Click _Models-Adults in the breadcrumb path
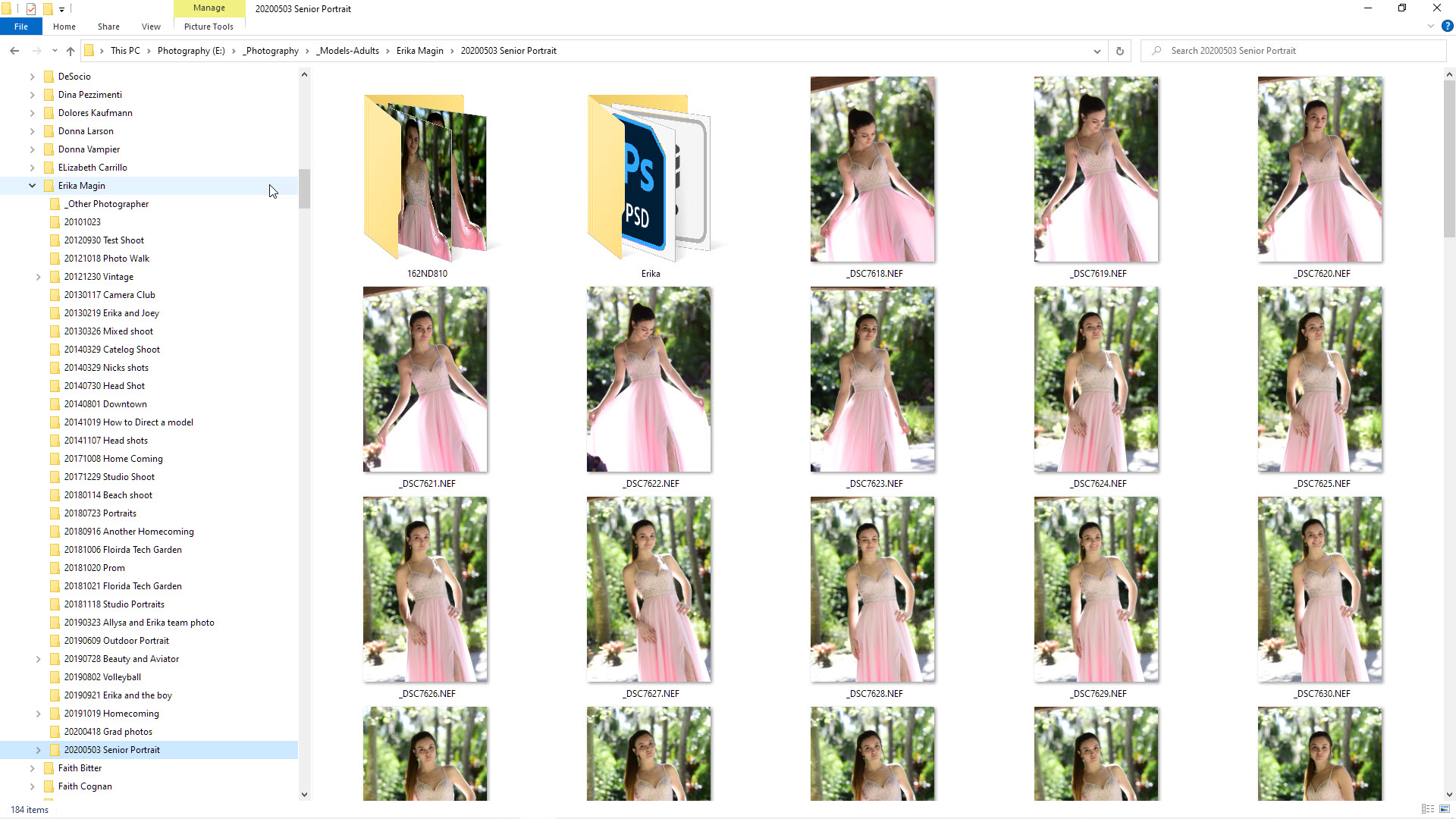The image size is (1456, 819). coord(348,51)
